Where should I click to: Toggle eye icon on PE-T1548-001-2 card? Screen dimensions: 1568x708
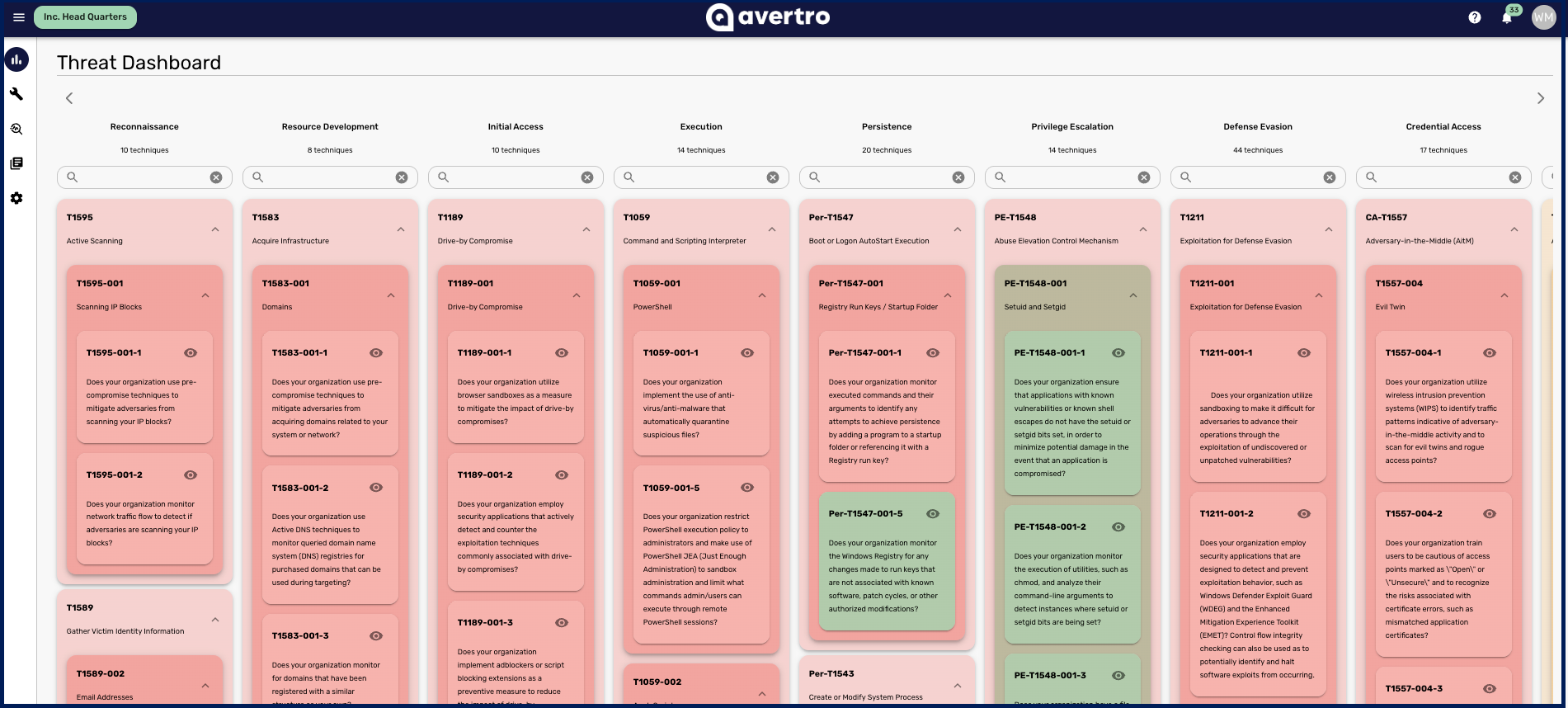coord(1118,526)
